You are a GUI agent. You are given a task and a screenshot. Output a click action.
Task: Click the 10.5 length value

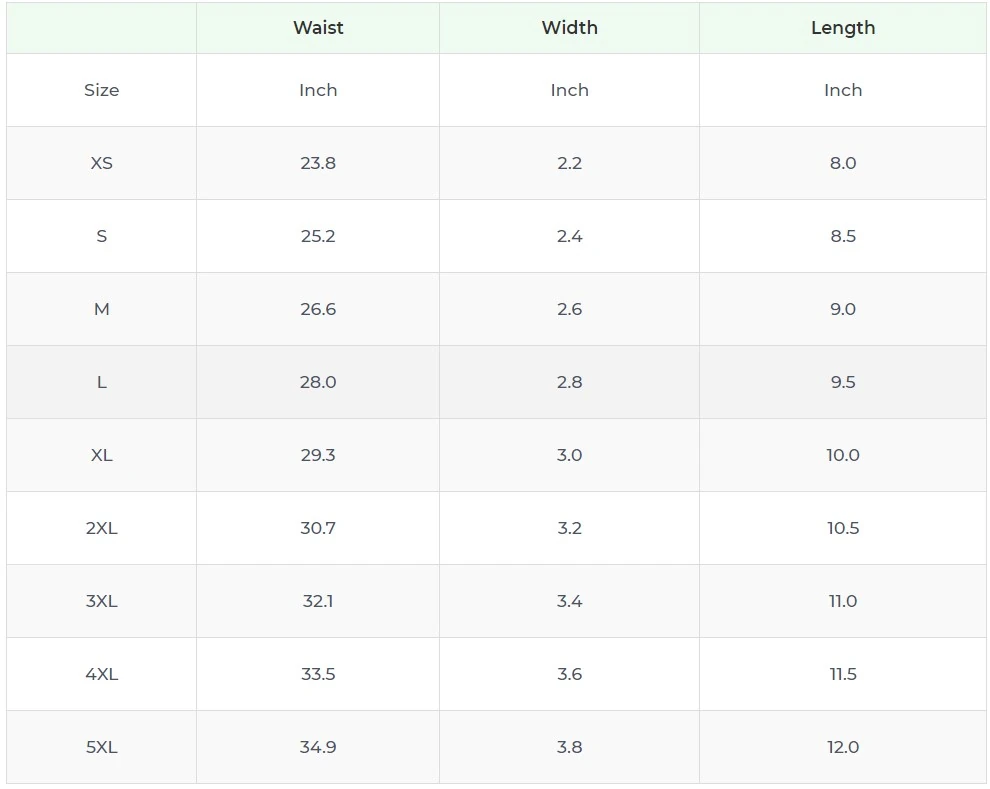842,528
